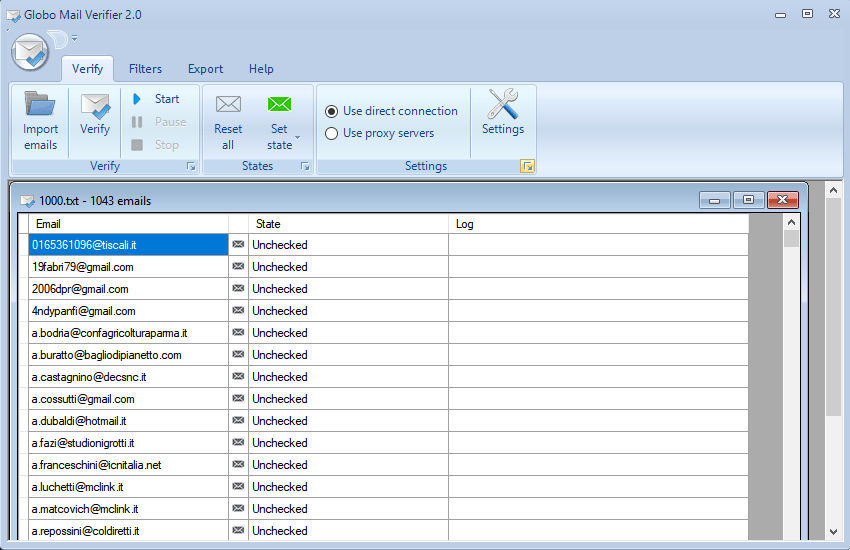Click the envelope icon for 19fabri79@gmail.com
Viewport: 850px width, 550px height.
(238, 266)
